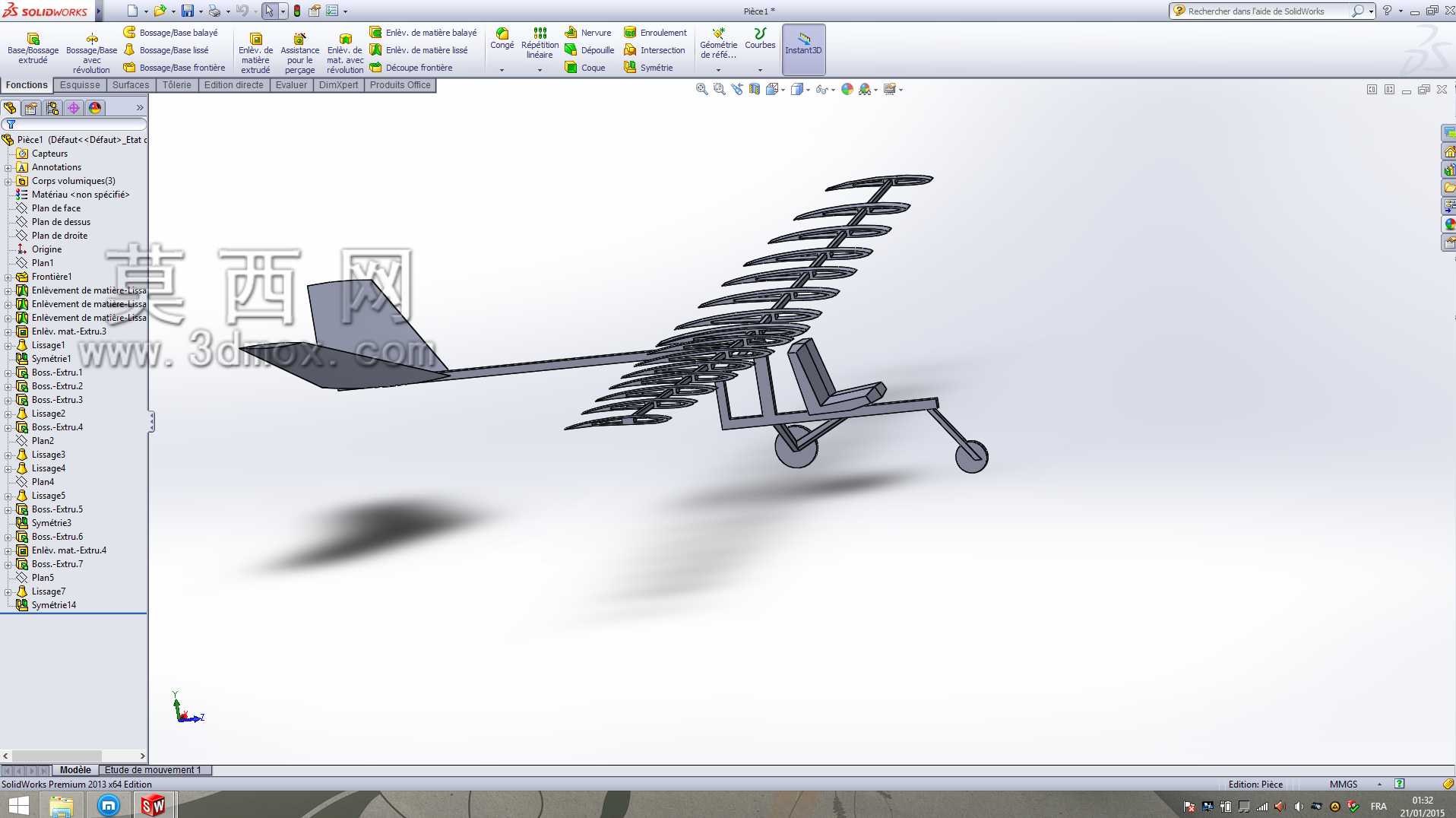Image resolution: width=1456 pixels, height=818 pixels.
Task: Click the rebuild traffic light icon
Action: (x=297, y=11)
